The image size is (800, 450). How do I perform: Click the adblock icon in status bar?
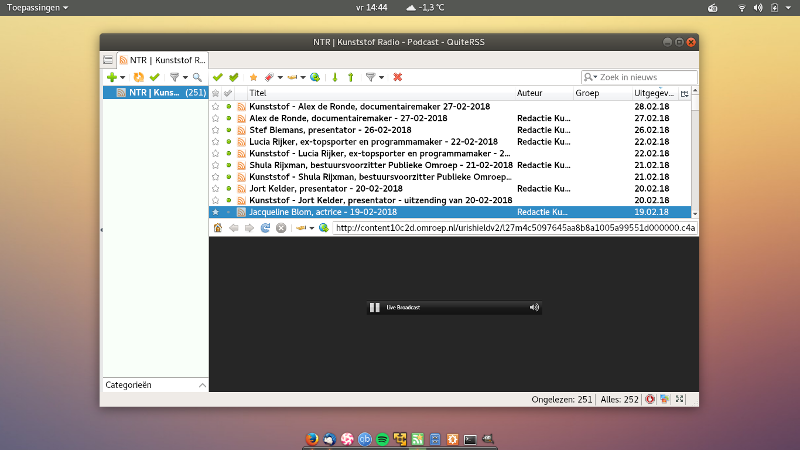(649, 399)
